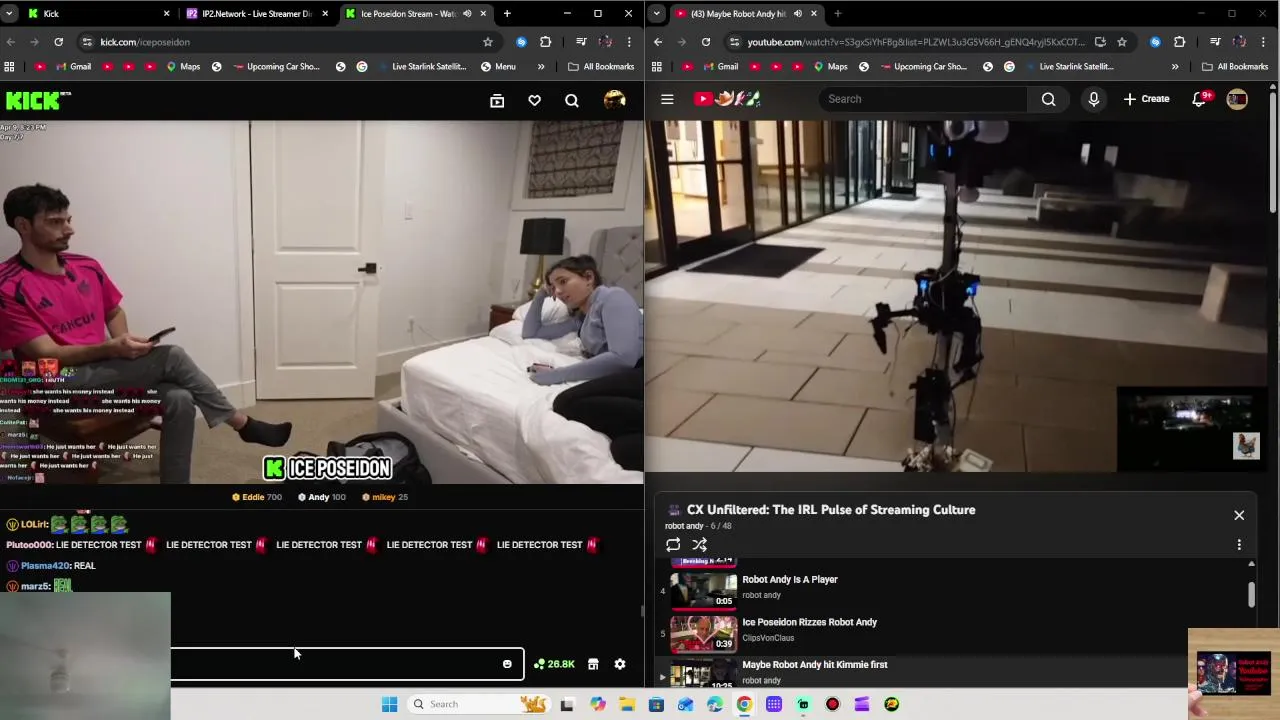1280x720 pixels.
Task: Open Google Chrome from the taskbar
Action: [x=744, y=704]
